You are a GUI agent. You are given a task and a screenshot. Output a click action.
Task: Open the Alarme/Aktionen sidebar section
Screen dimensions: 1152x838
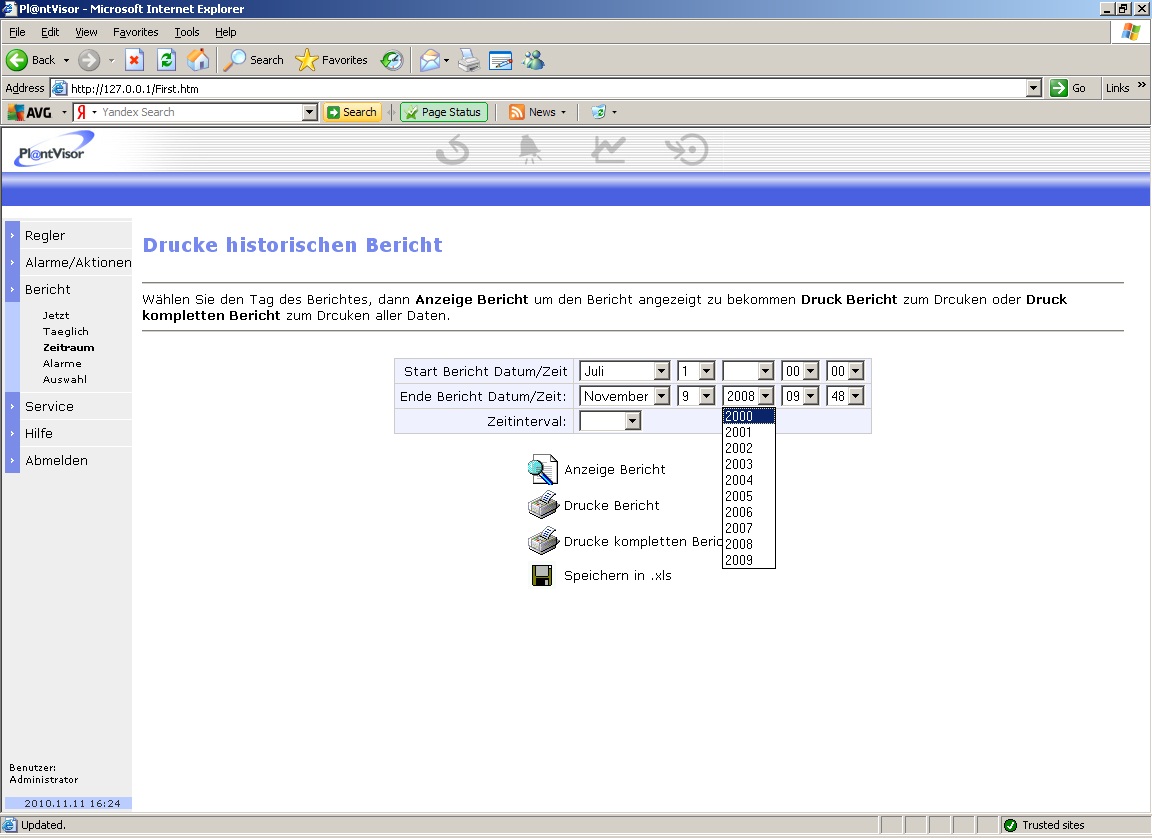pyautogui.click(x=78, y=263)
